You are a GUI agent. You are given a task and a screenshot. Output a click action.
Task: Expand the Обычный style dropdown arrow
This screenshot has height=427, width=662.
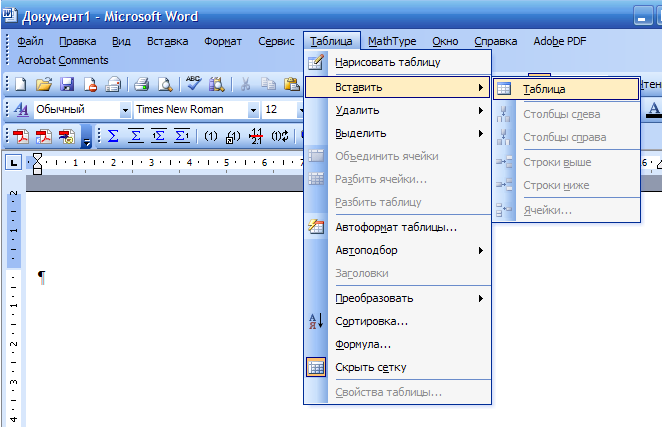125,110
